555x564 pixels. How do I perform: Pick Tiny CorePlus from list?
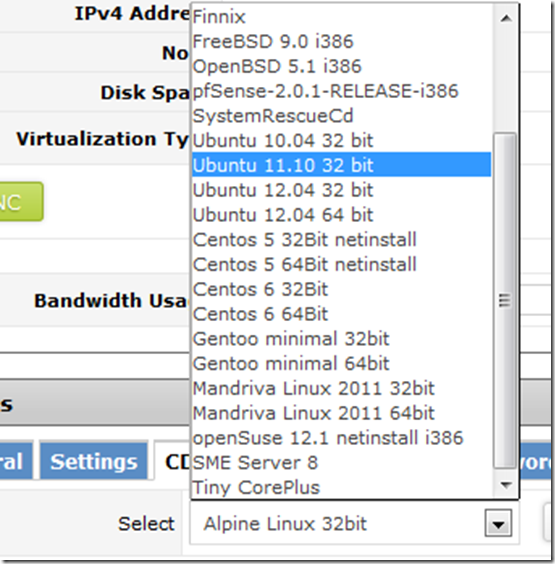342,487
